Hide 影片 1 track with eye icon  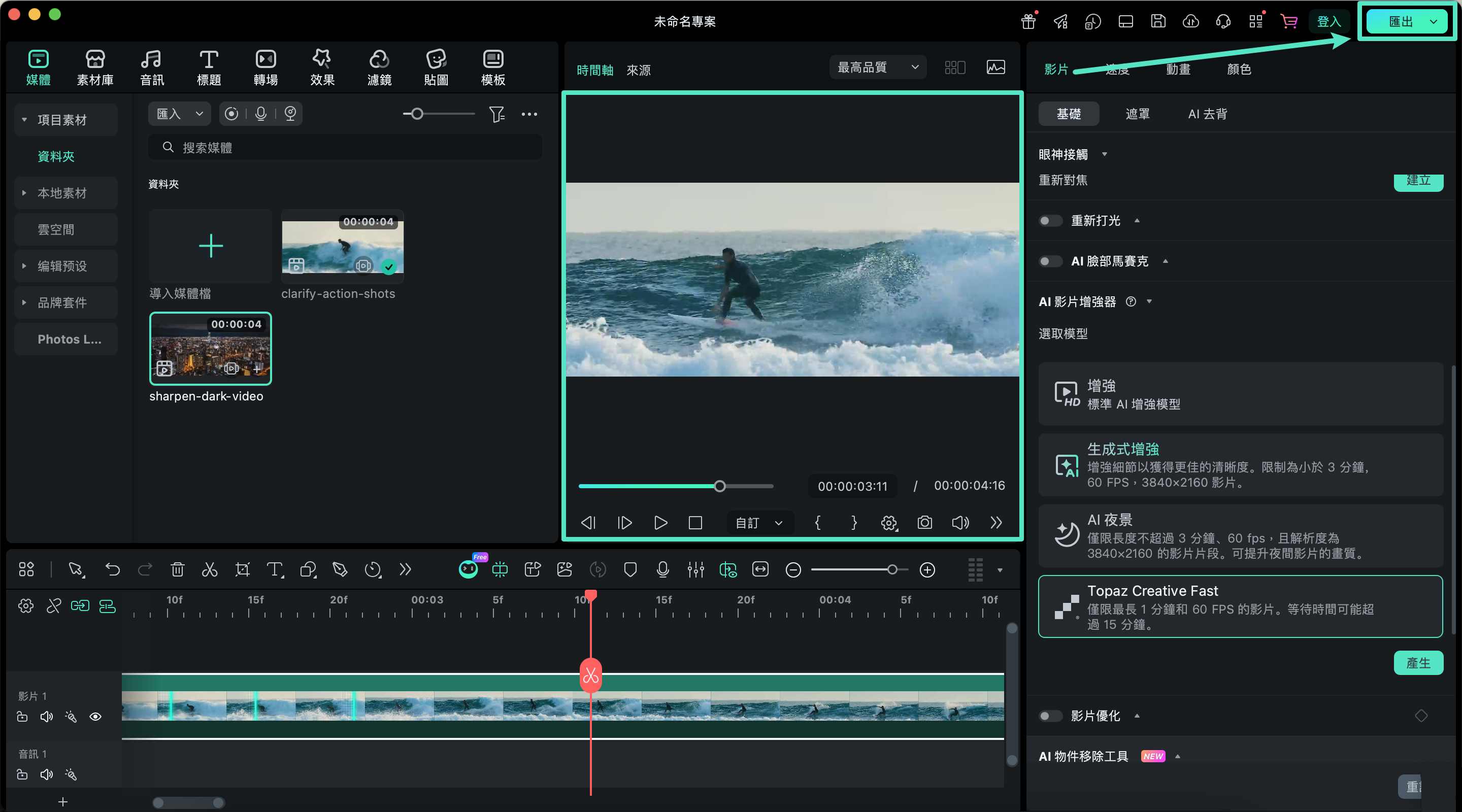pos(95,717)
